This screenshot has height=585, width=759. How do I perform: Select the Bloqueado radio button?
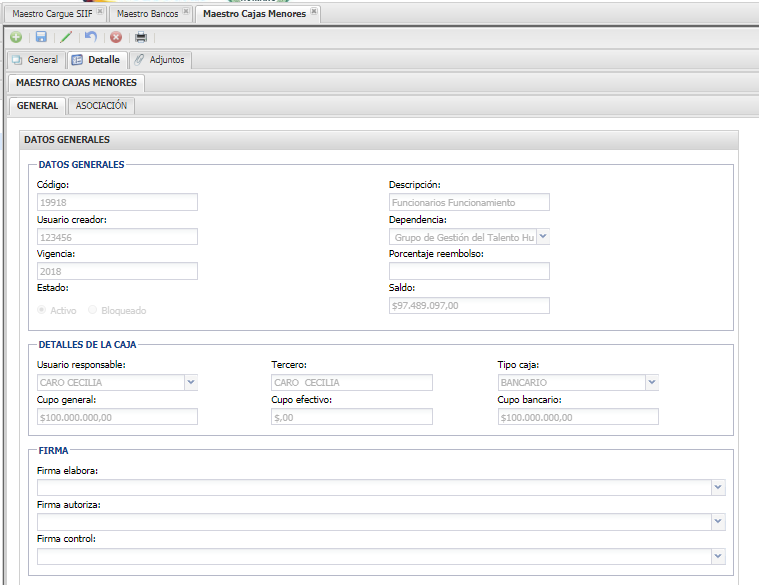click(94, 310)
